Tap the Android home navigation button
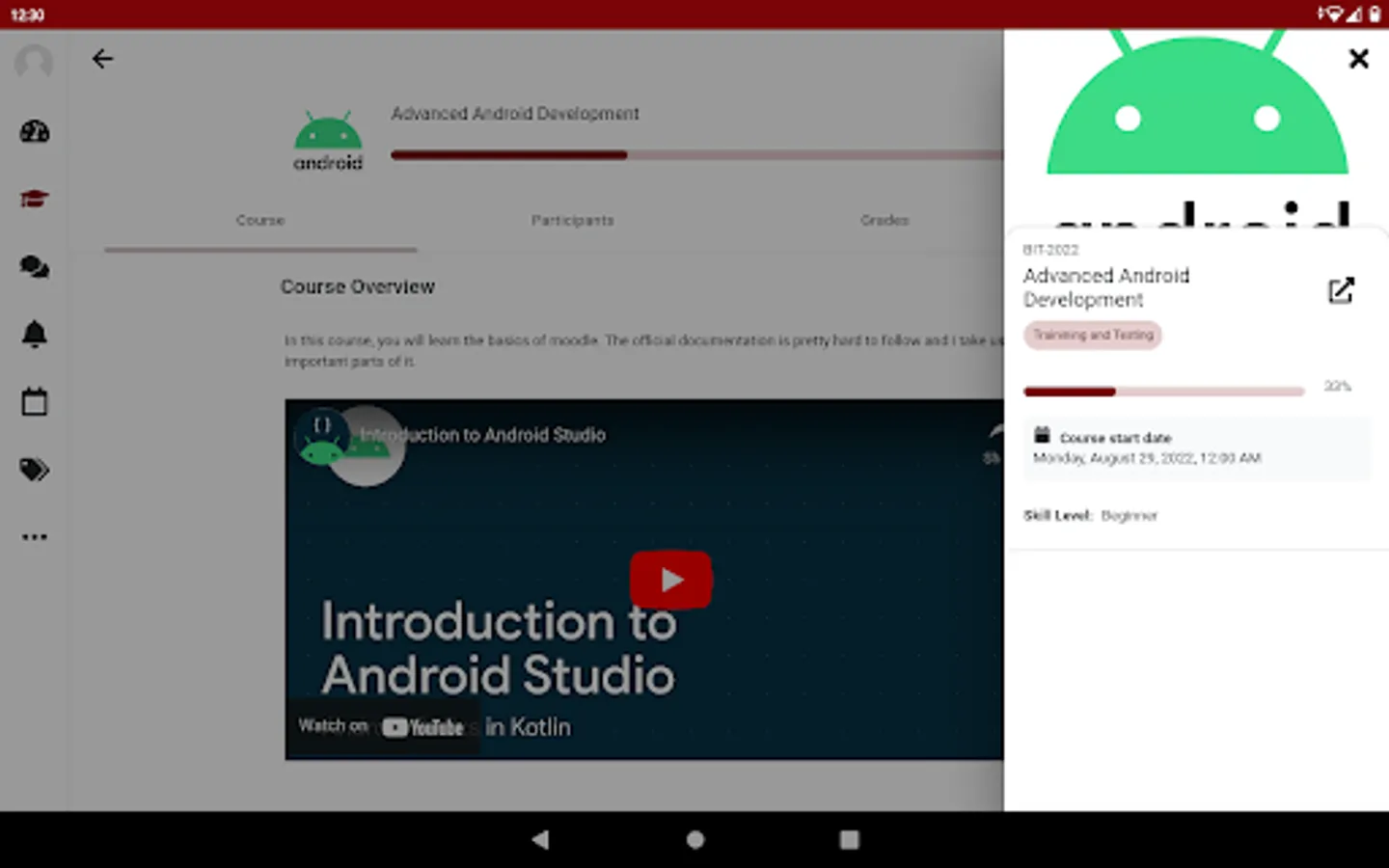1389x868 pixels. [694, 840]
